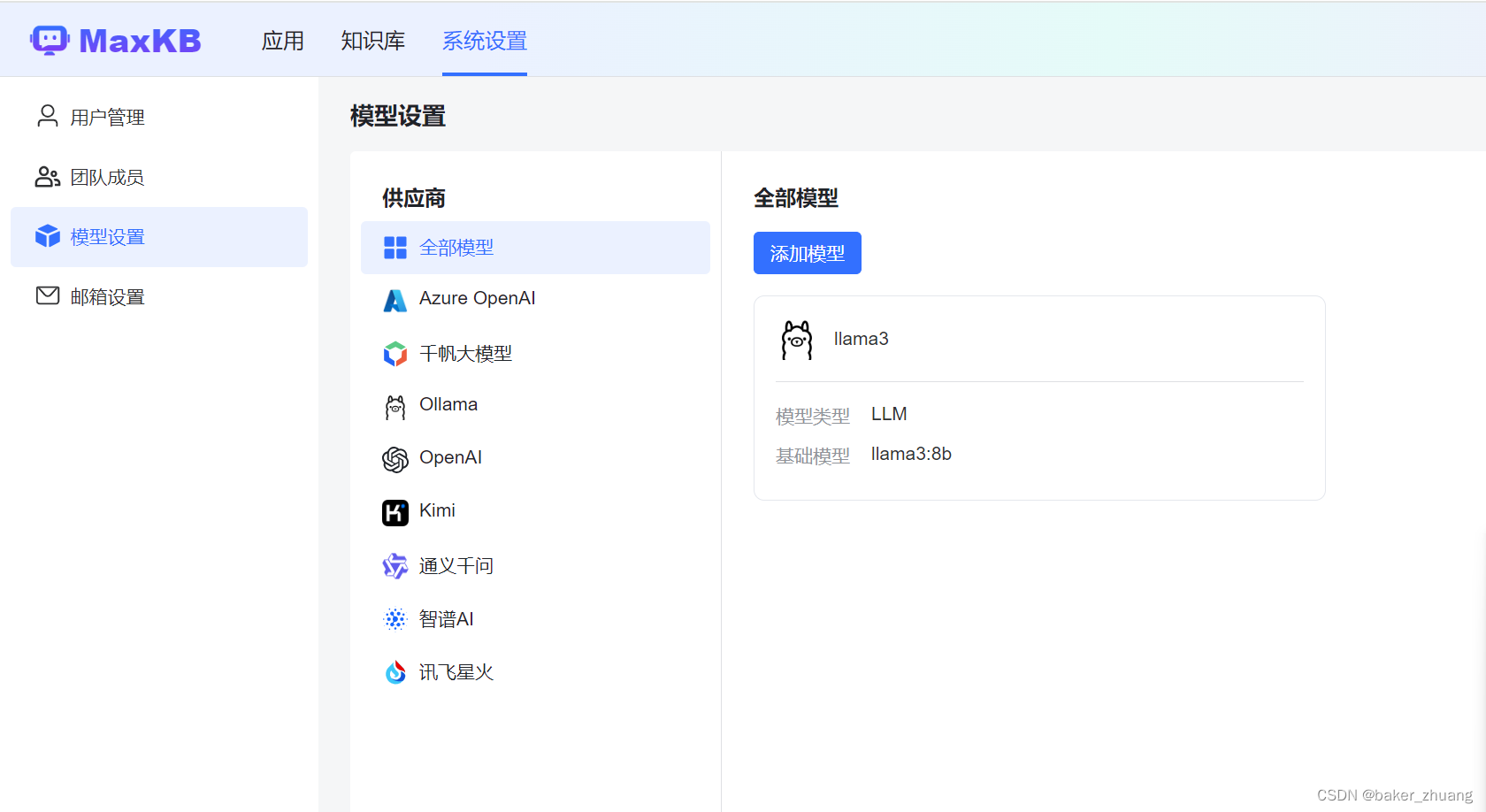Switch to the 知识库 tab
1486x812 pixels.
(372, 40)
